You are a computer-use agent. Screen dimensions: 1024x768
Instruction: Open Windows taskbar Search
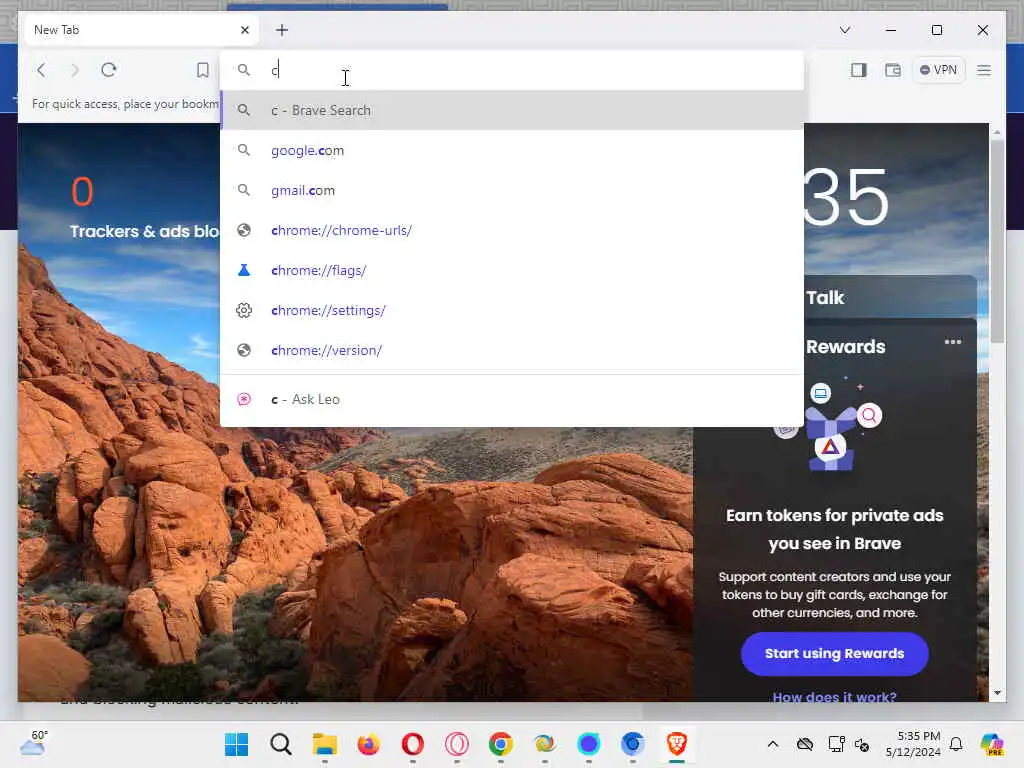(x=281, y=744)
